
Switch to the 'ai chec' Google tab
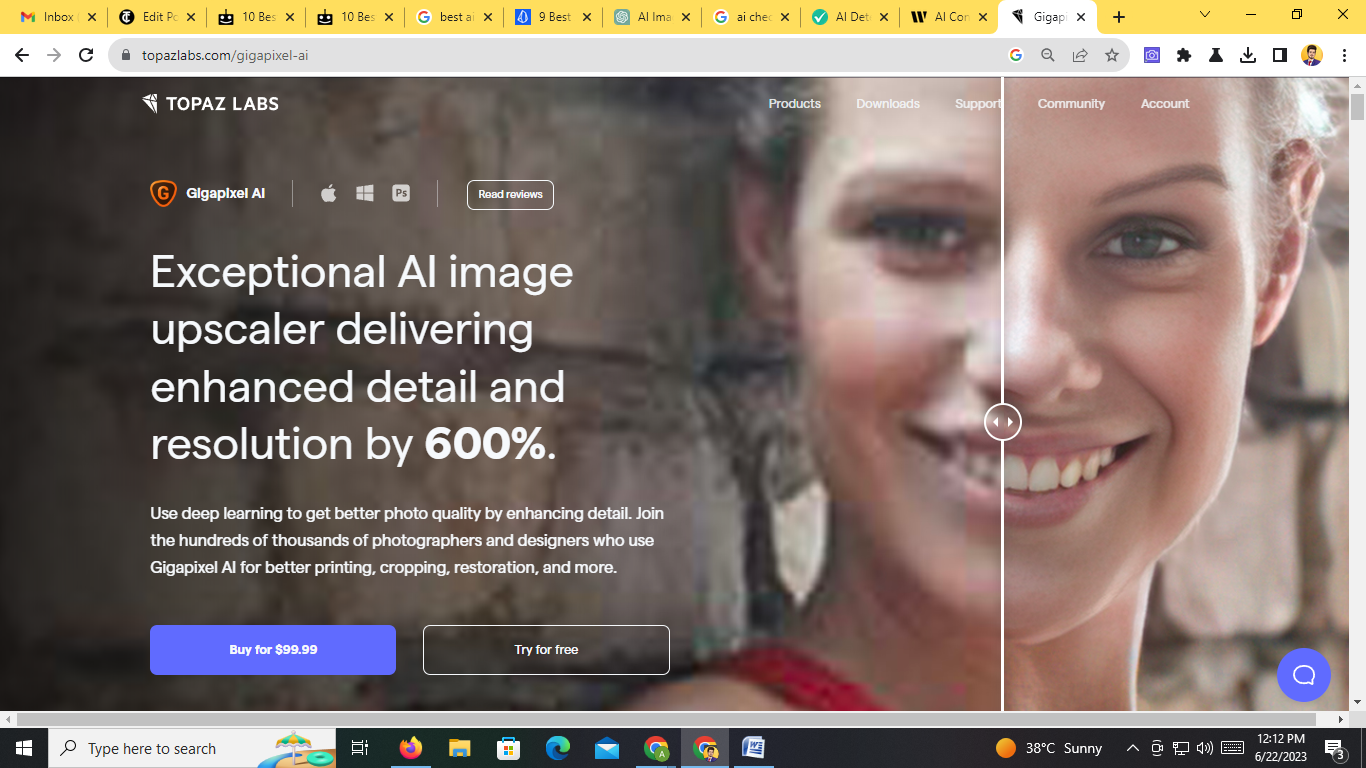pyautogui.click(x=752, y=17)
